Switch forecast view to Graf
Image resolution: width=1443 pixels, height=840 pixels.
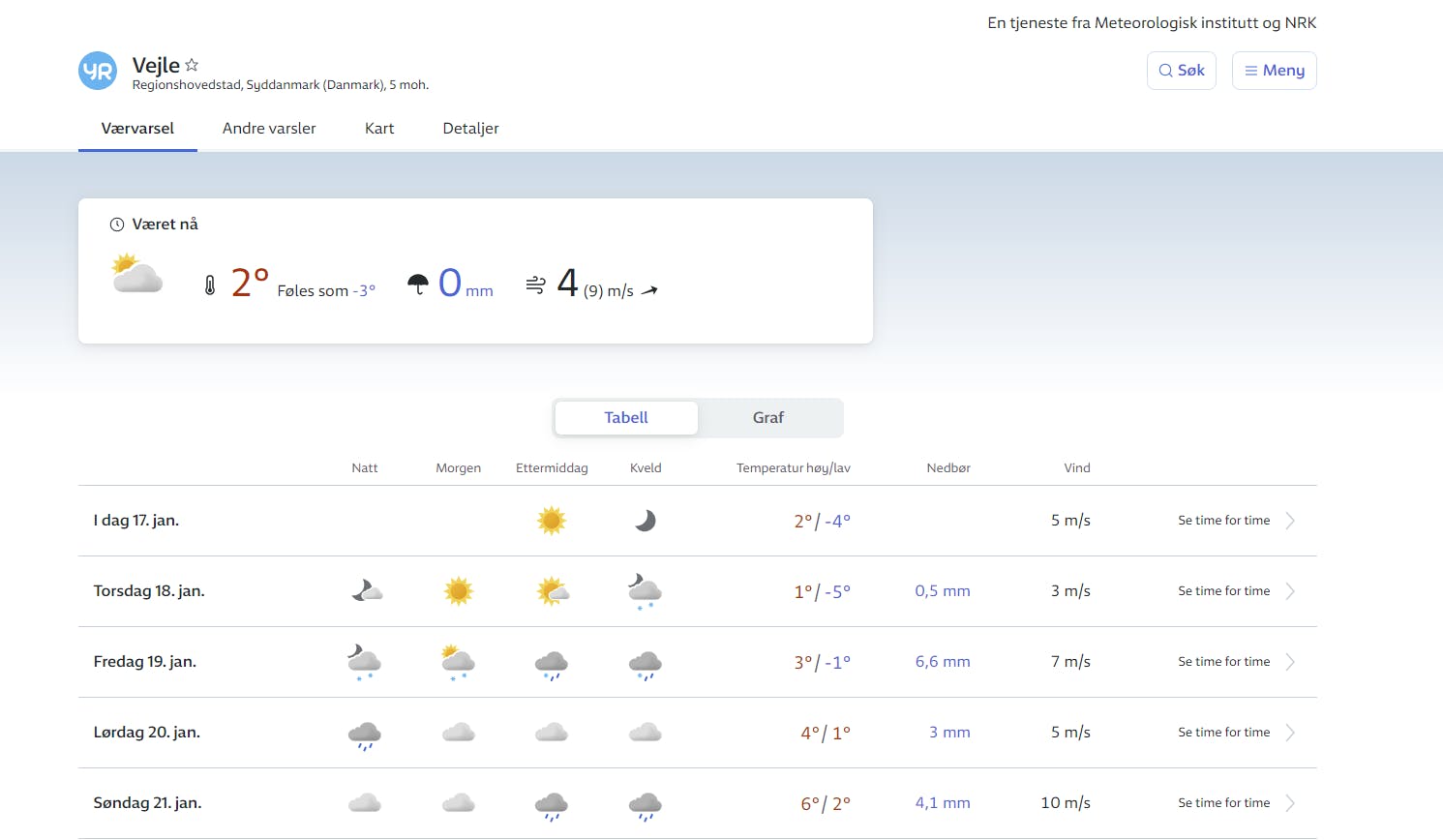pos(768,418)
